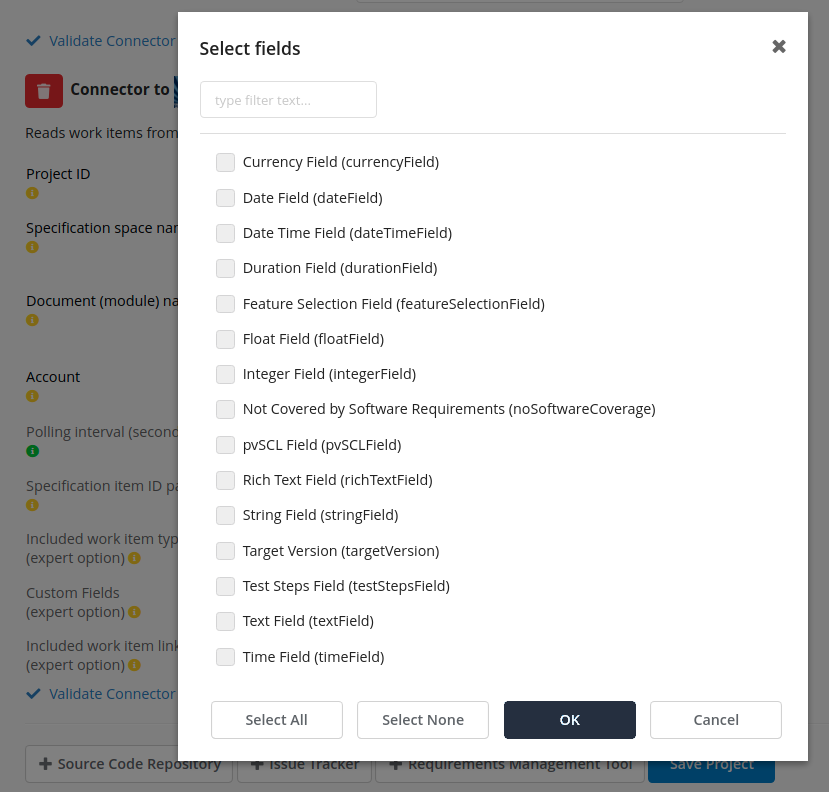Click info icon under Specification space name

point(32,247)
